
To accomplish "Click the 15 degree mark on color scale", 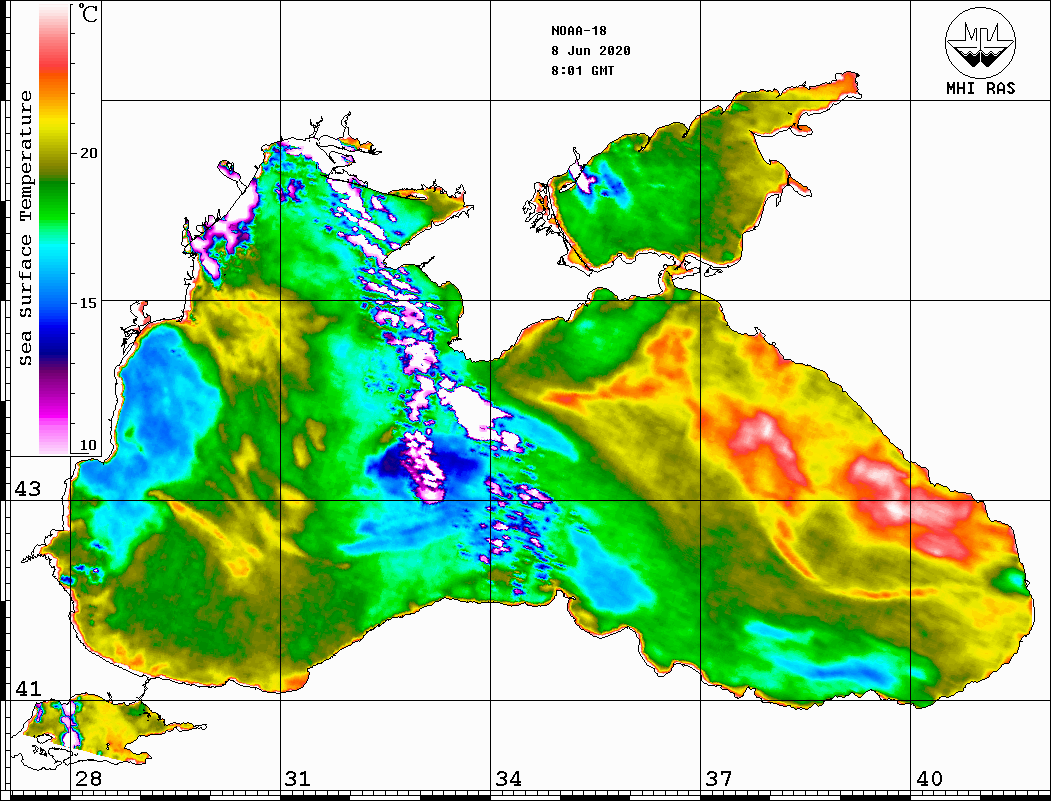I will (89, 302).
